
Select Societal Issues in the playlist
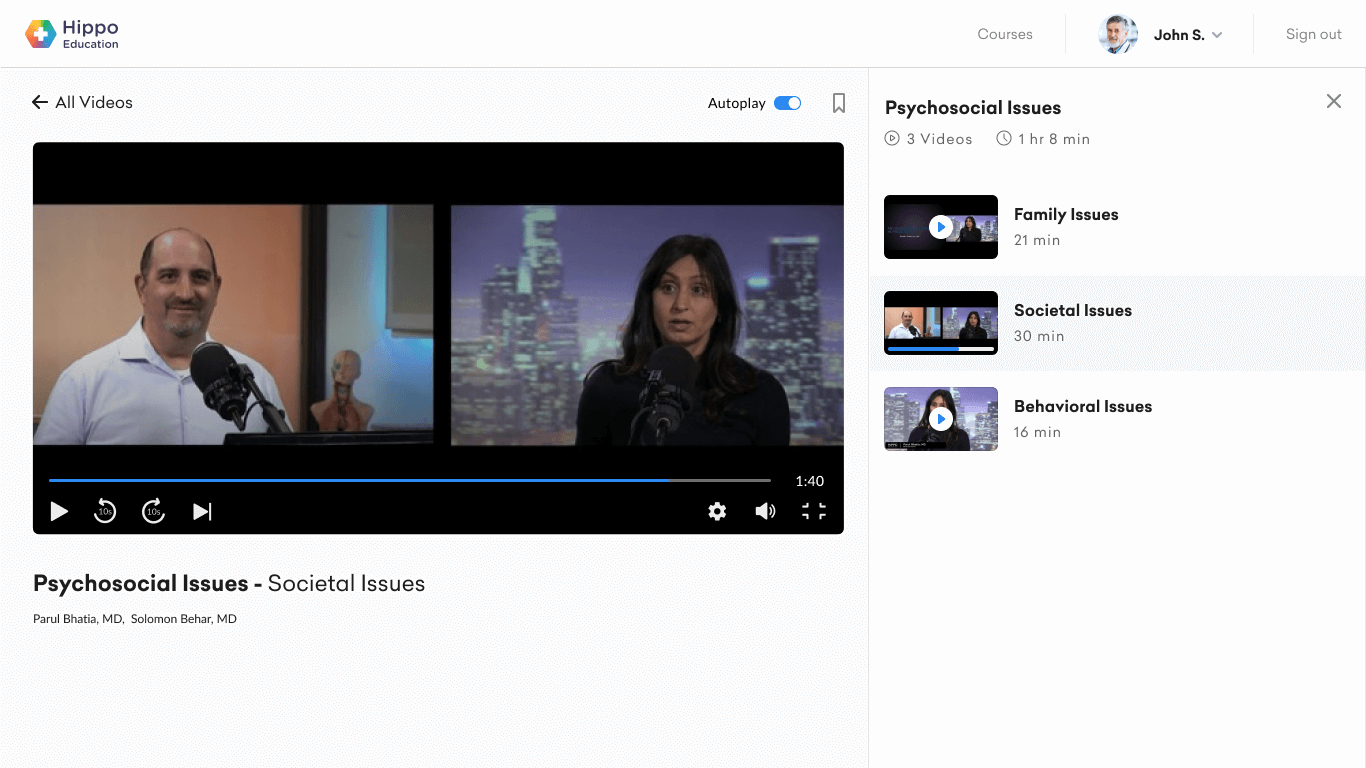(x=1072, y=311)
